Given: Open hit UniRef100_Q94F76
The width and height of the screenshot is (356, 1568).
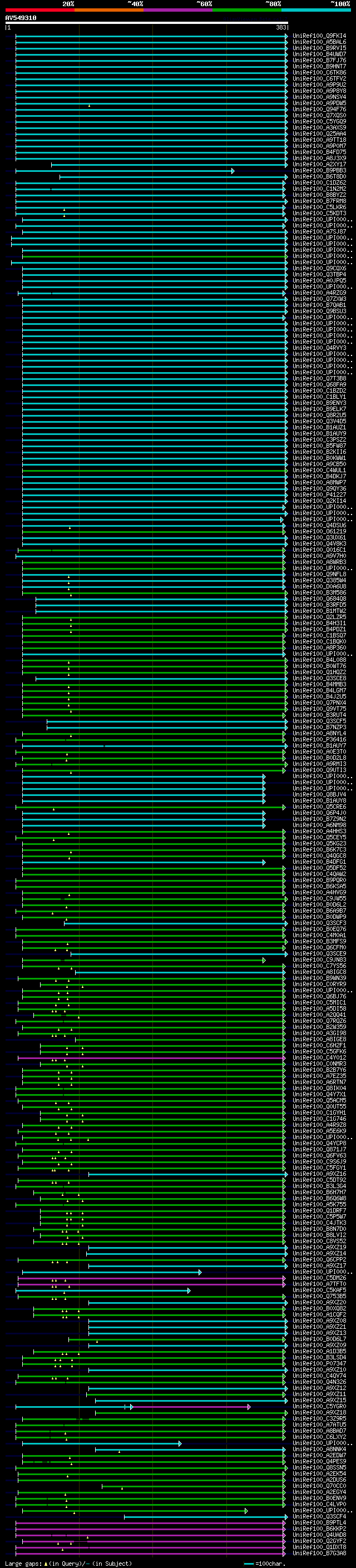Looking at the screenshot, I should (x=319, y=110).
